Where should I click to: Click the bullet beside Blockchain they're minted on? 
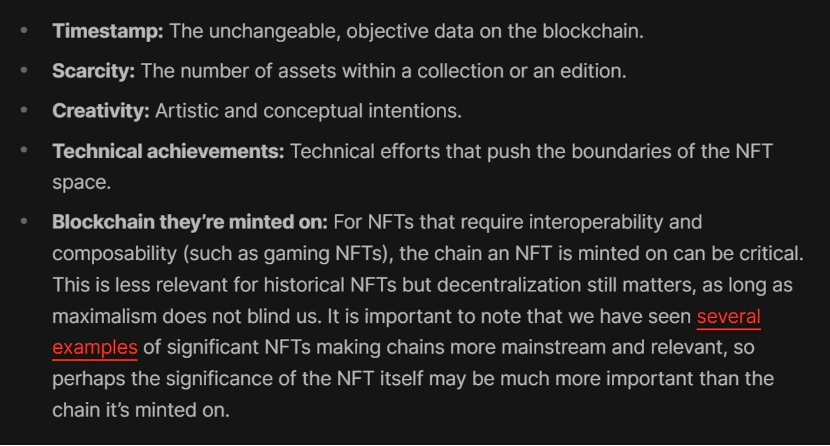click(x=26, y=221)
